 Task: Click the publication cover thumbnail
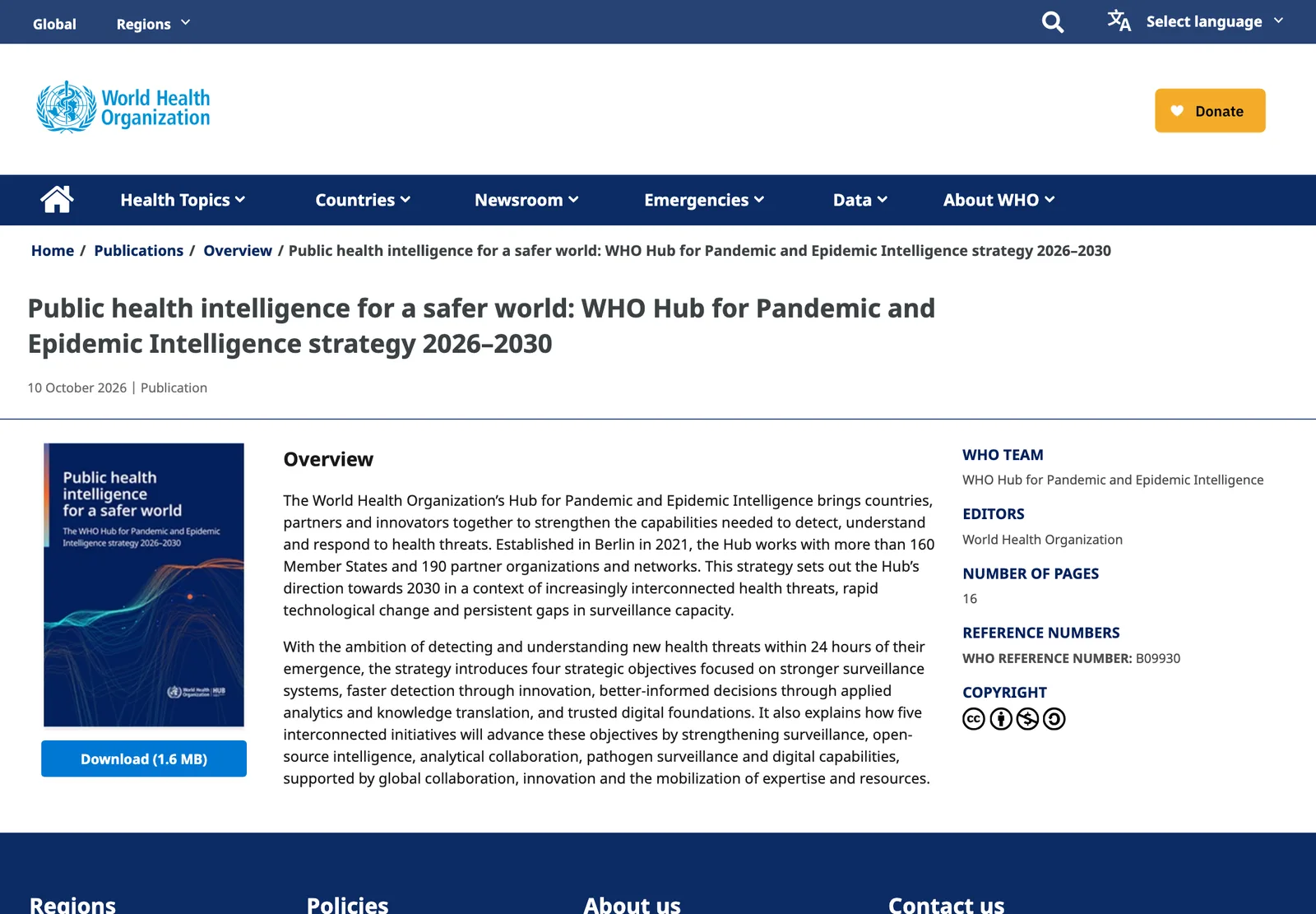tap(144, 585)
